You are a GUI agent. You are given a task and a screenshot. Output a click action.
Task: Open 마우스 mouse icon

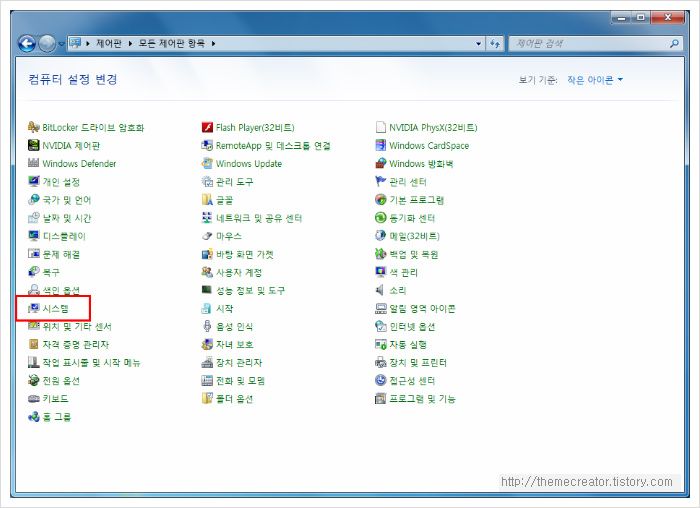207,236
